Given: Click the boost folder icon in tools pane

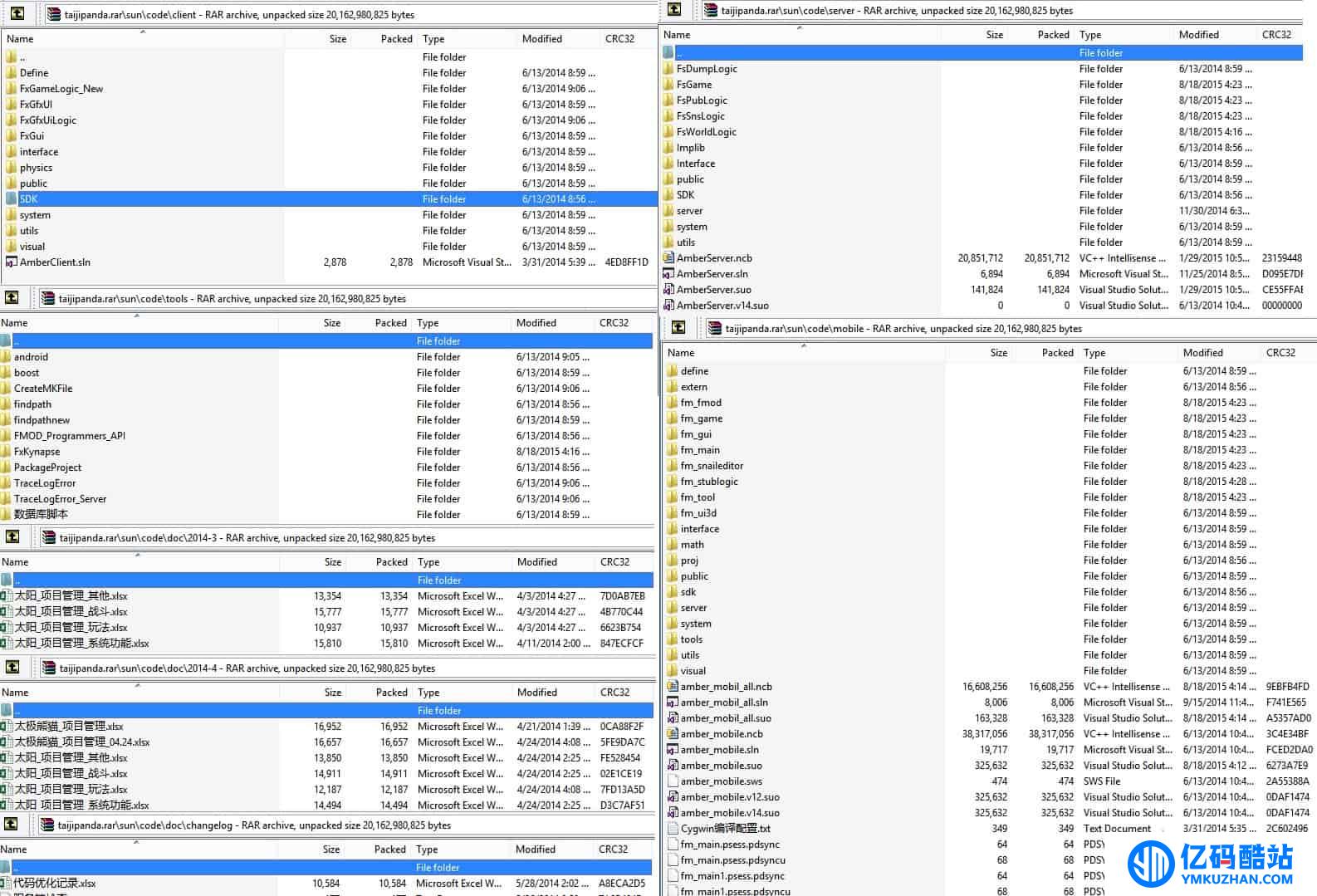Looking at the screenshot, I should (6, 373).
